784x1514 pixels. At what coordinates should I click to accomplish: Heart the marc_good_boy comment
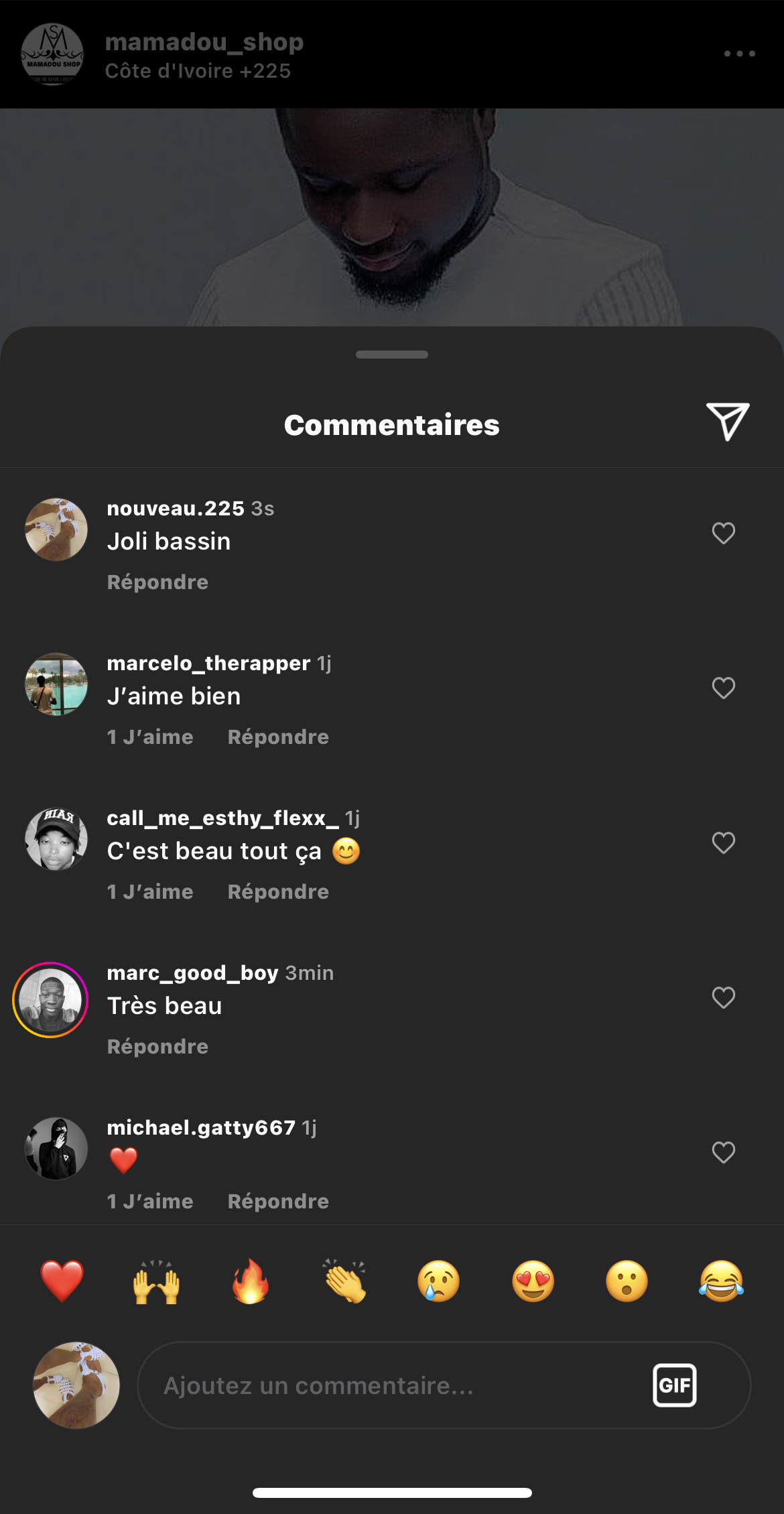point(723,998)
